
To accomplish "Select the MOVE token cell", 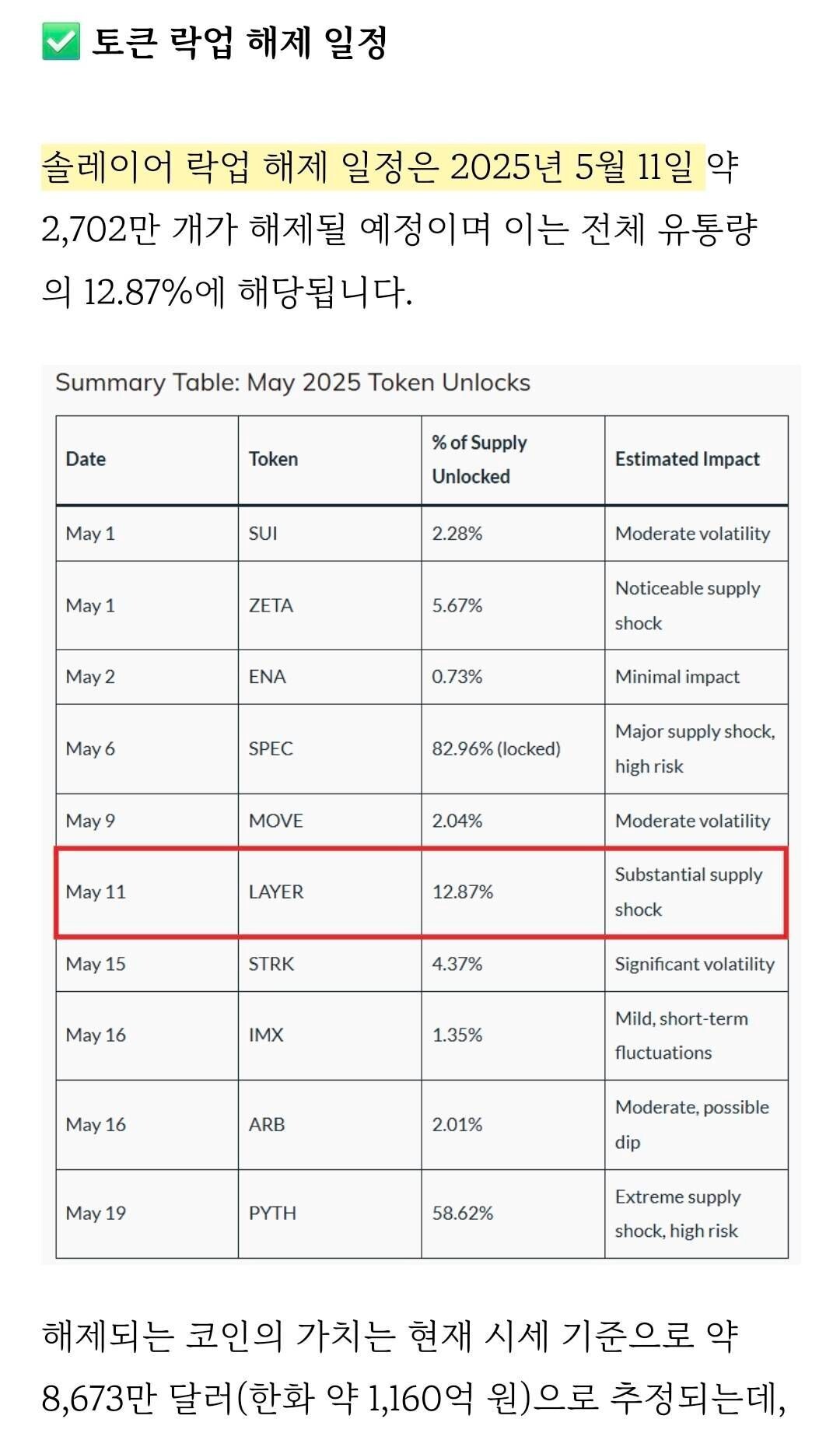I will pos(275,821).
